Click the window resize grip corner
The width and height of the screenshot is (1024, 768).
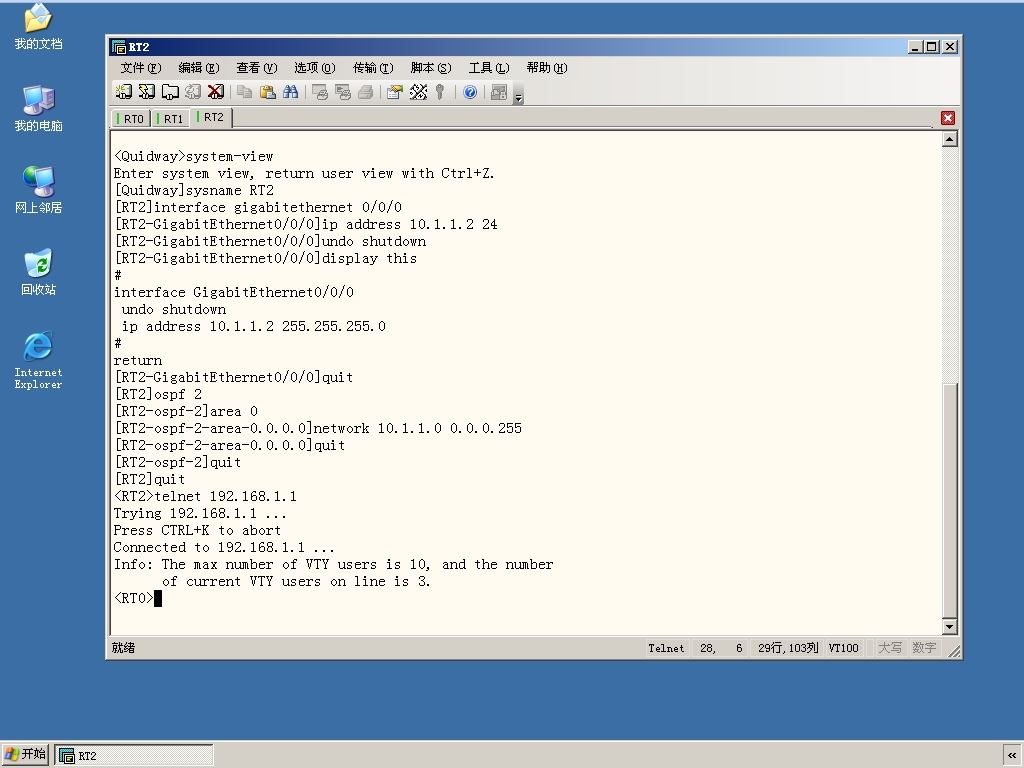tap(953, 650)
